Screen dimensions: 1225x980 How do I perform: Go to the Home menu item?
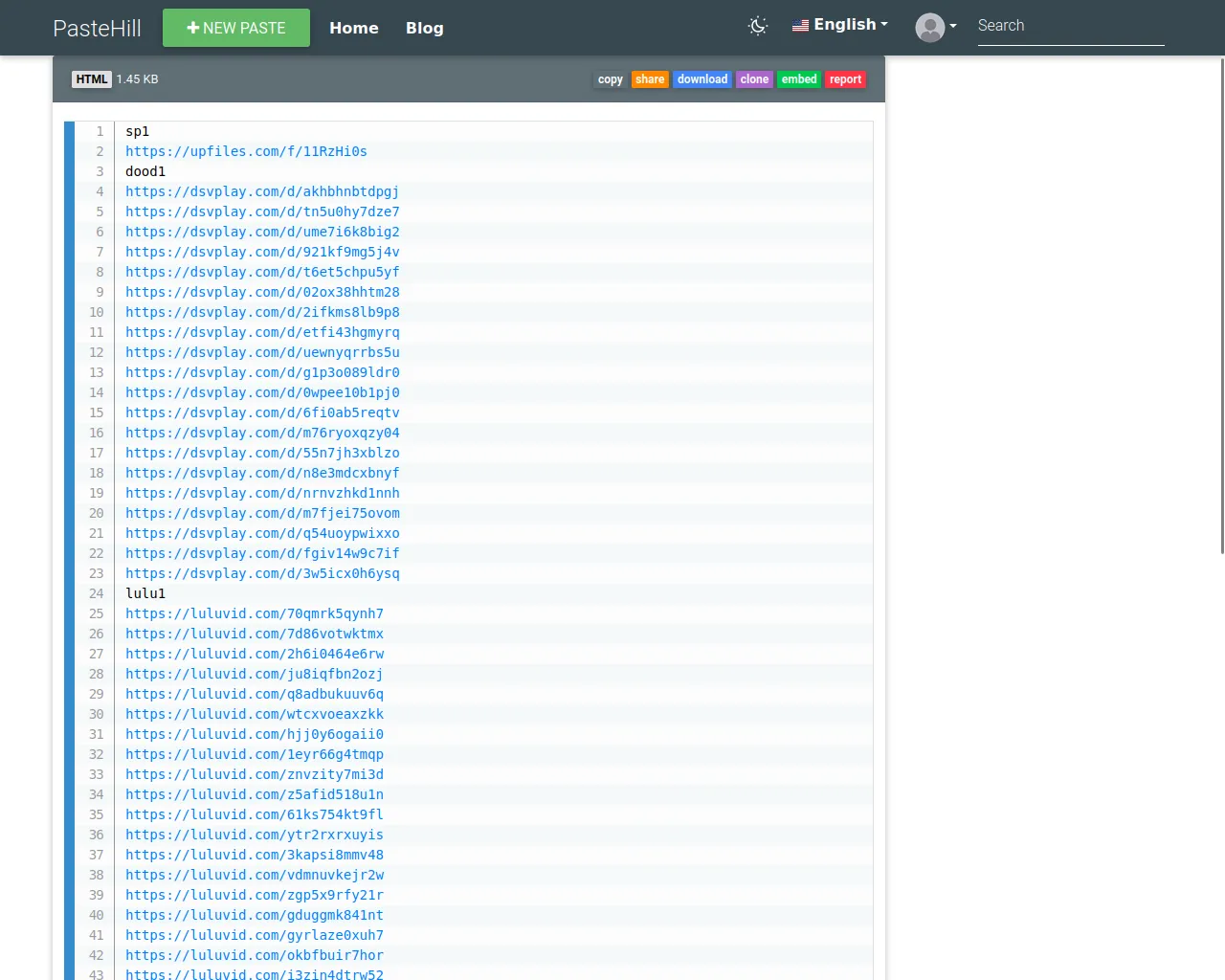pos(354,28)
